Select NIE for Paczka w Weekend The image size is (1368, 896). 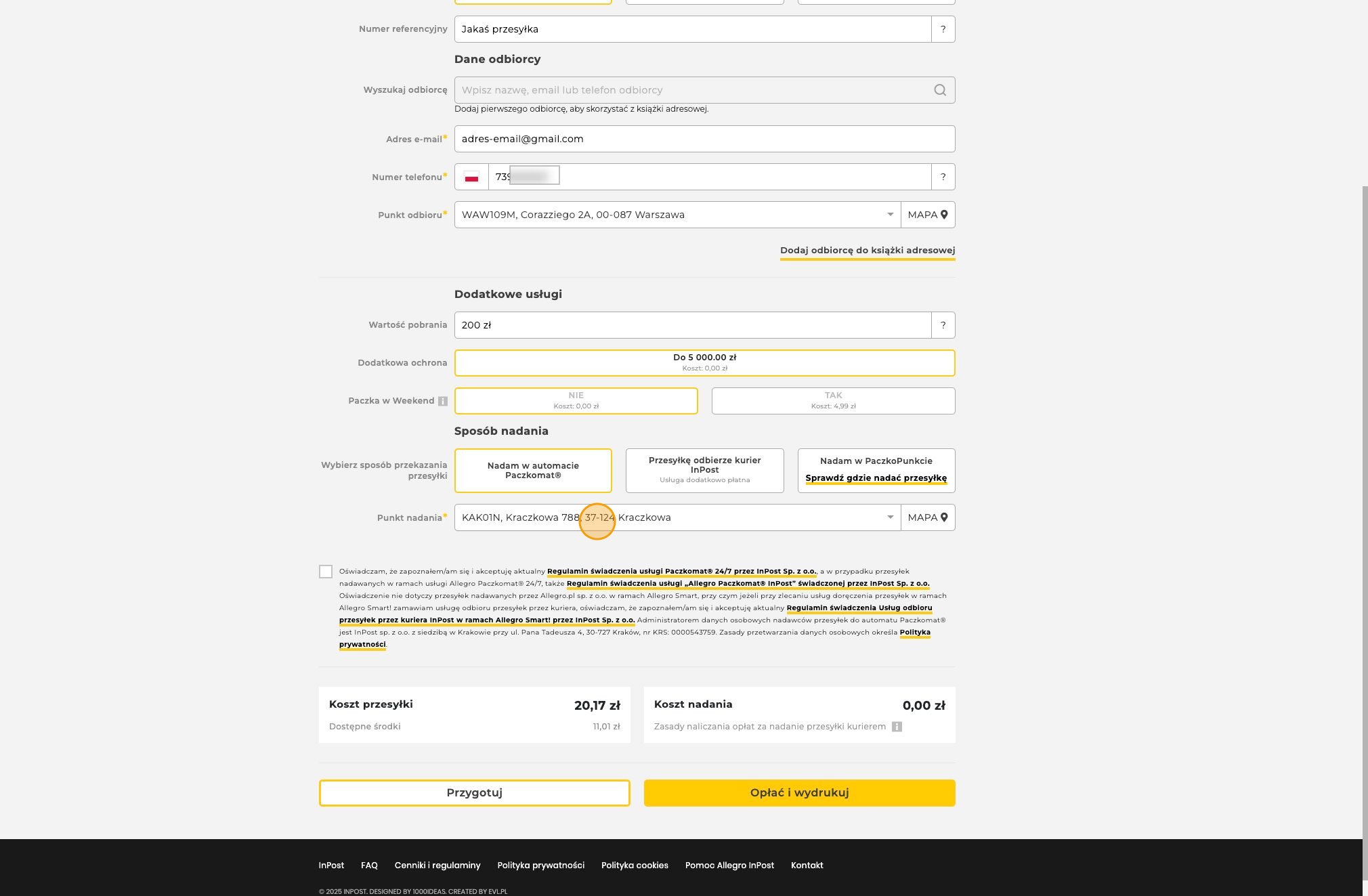576,401
